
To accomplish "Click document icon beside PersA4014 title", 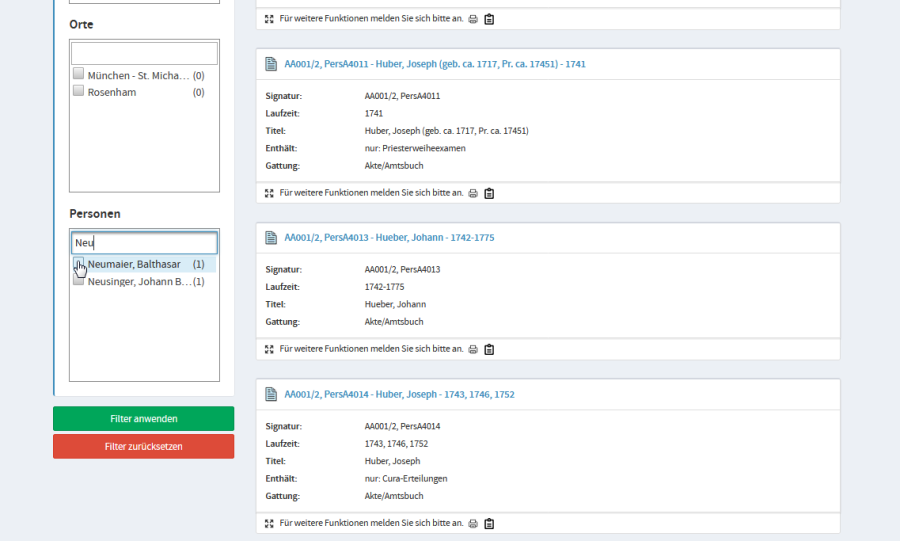I will tap(270, 394).
